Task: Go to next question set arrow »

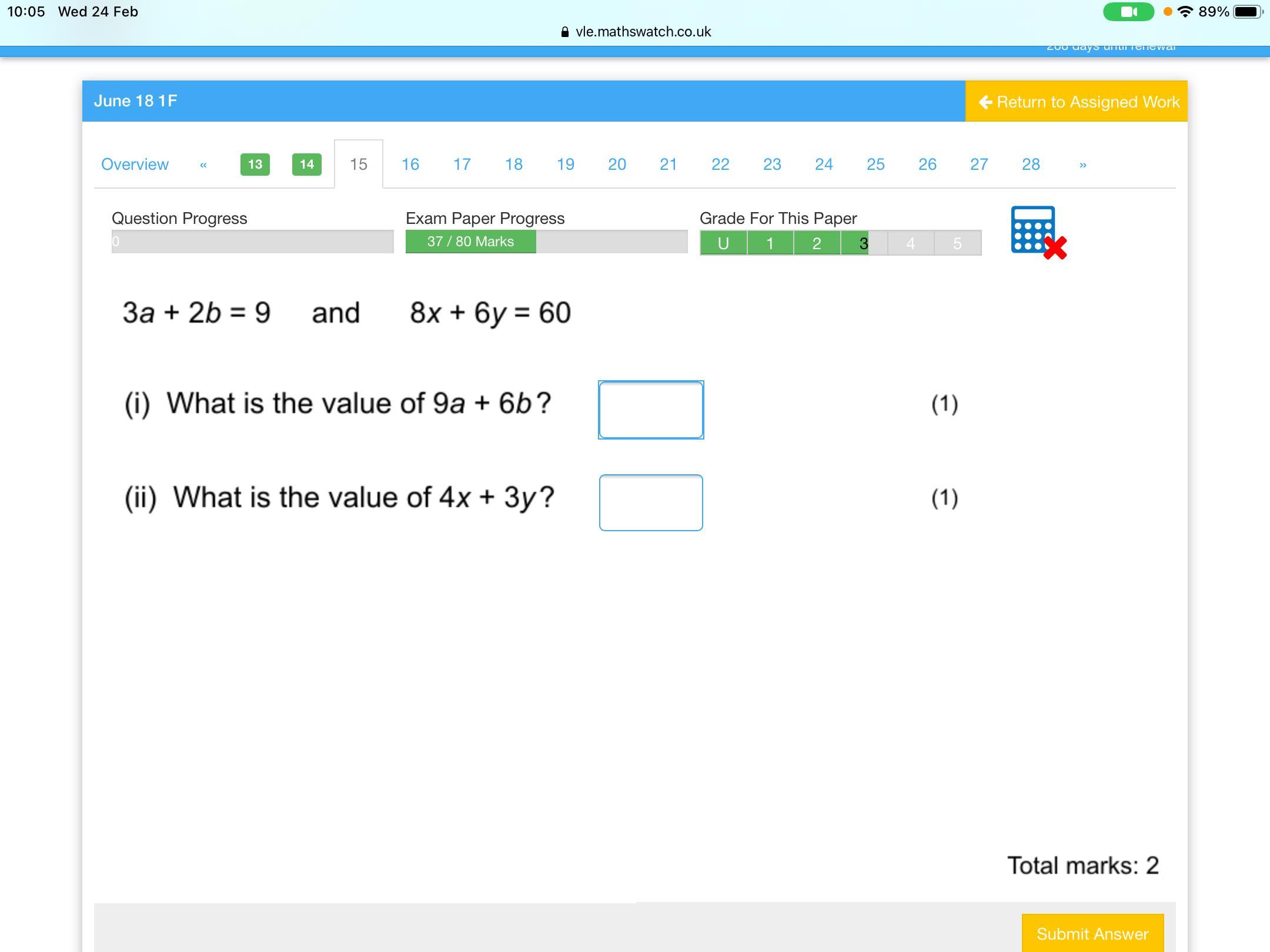Action: [1082, 165]
